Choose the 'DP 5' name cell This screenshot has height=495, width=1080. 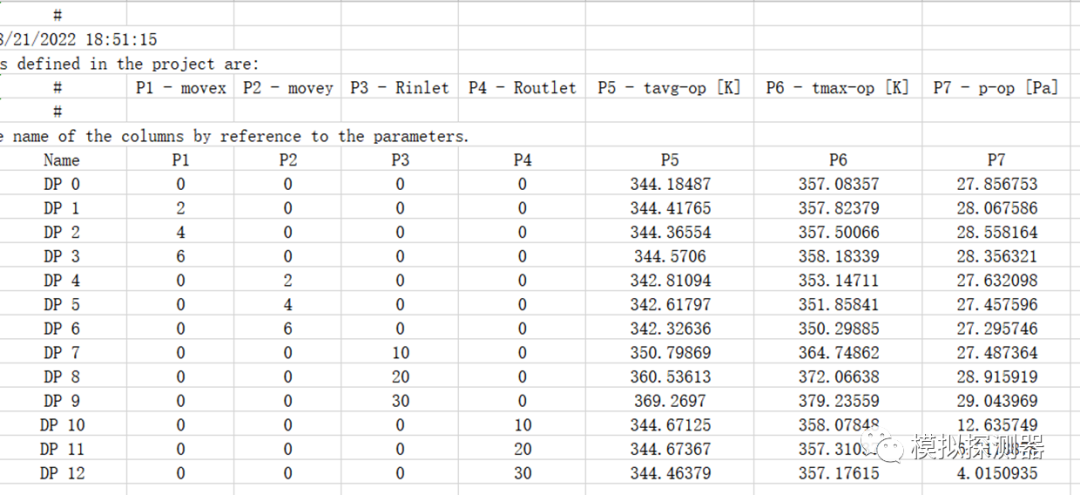pyautogui.click(x=62, y=304)
